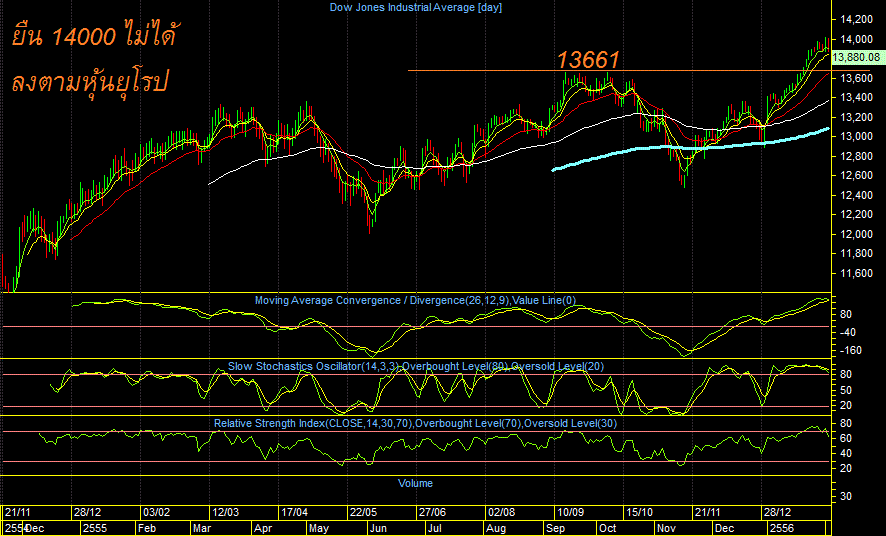Click the Mar month label
The height and width of the screenshot is (536, 886).
[x=202, y=529]
